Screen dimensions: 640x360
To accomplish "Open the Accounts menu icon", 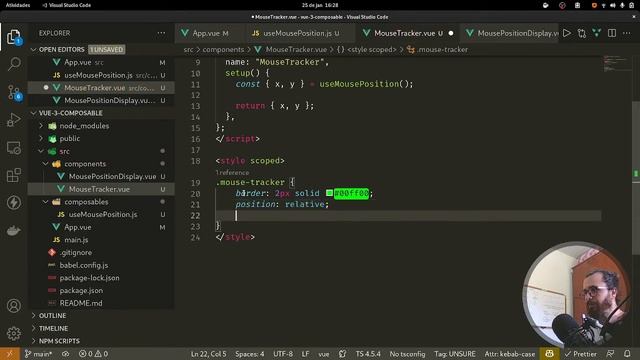I will pos(14,305).
